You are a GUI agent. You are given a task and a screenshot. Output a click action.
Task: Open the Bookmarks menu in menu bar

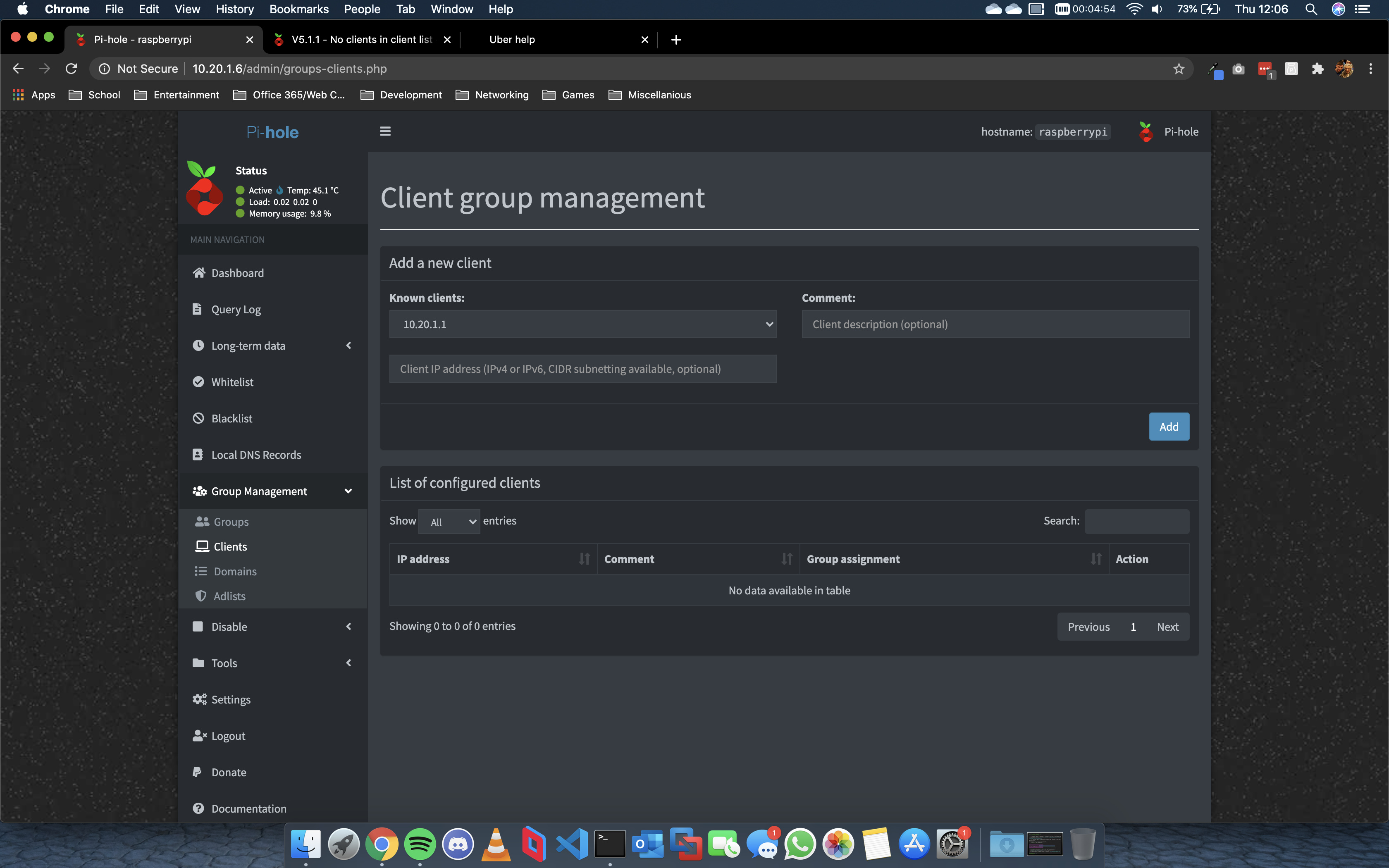tap(298, 9)
